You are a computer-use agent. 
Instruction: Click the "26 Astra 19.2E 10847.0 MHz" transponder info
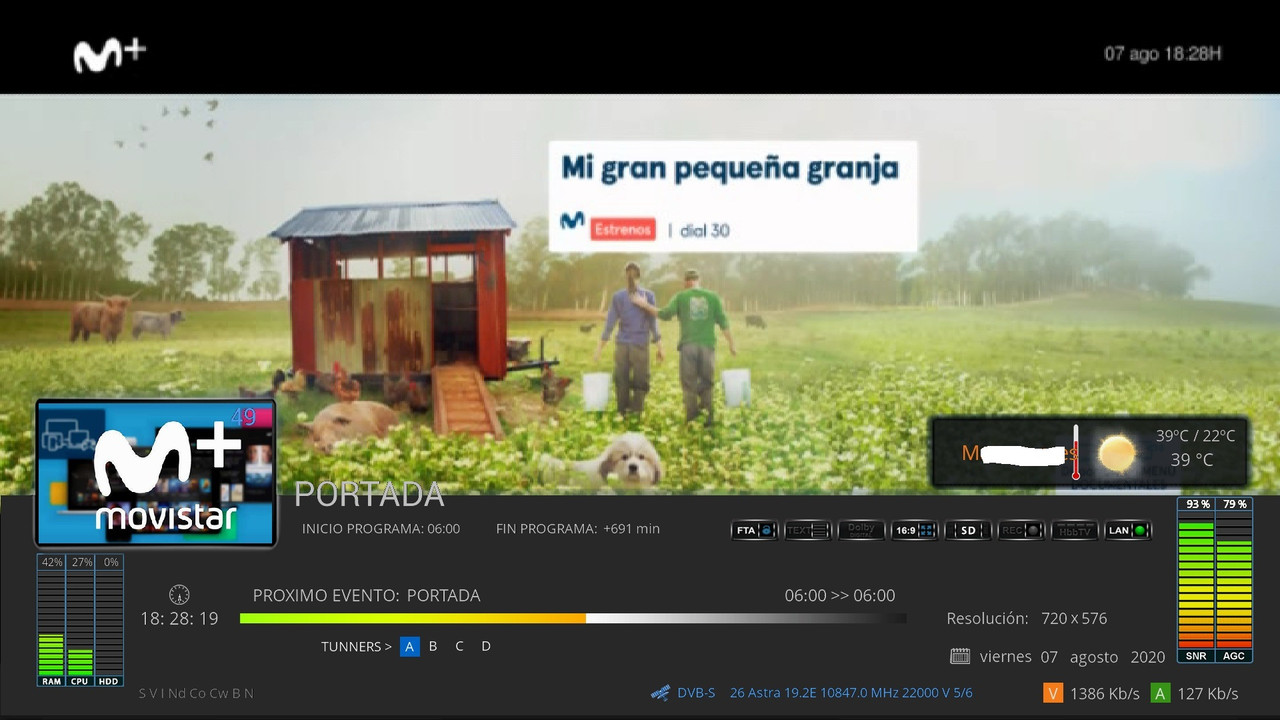click(x=851, y=693)
